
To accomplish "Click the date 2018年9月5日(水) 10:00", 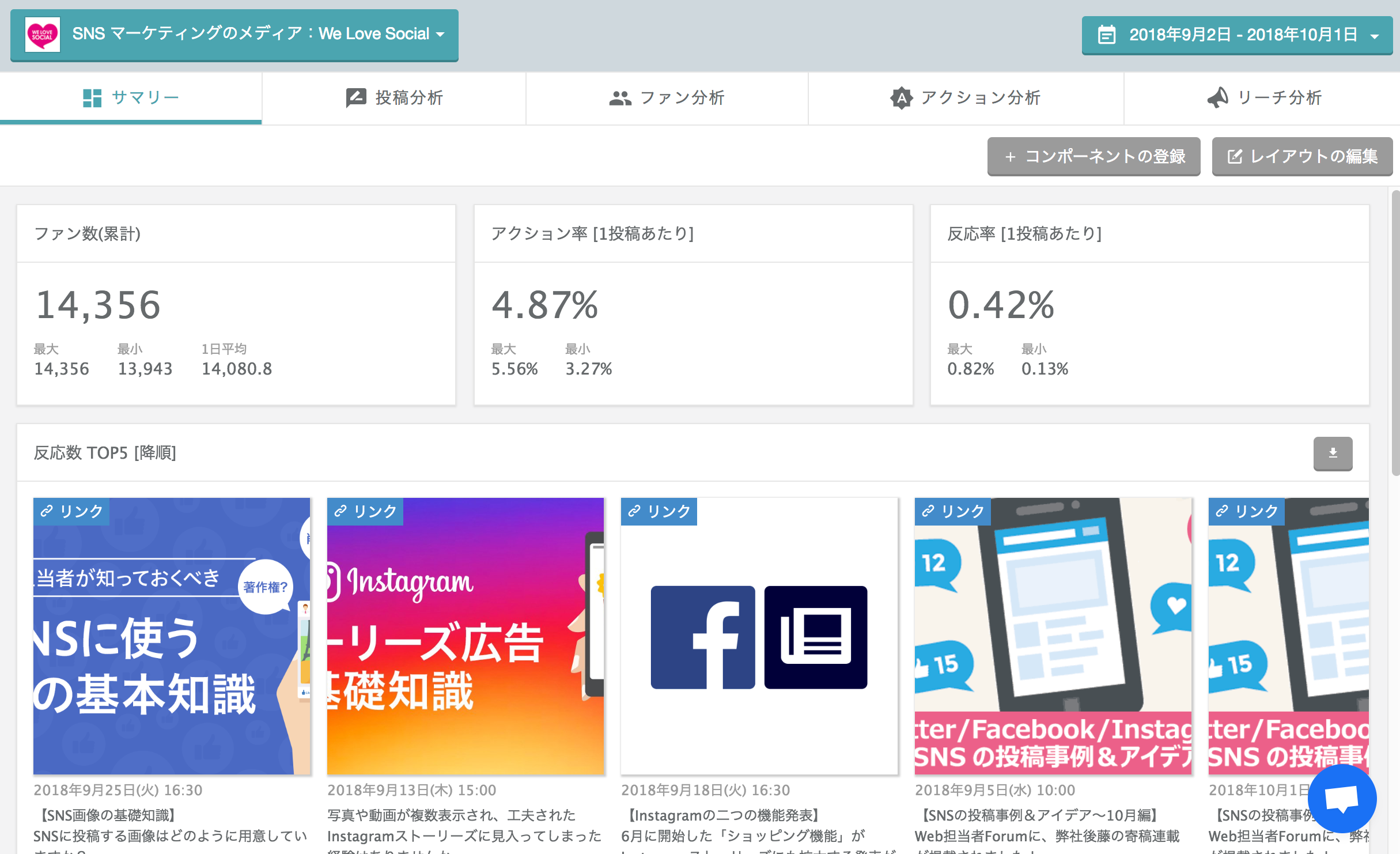I will (995, 790).
